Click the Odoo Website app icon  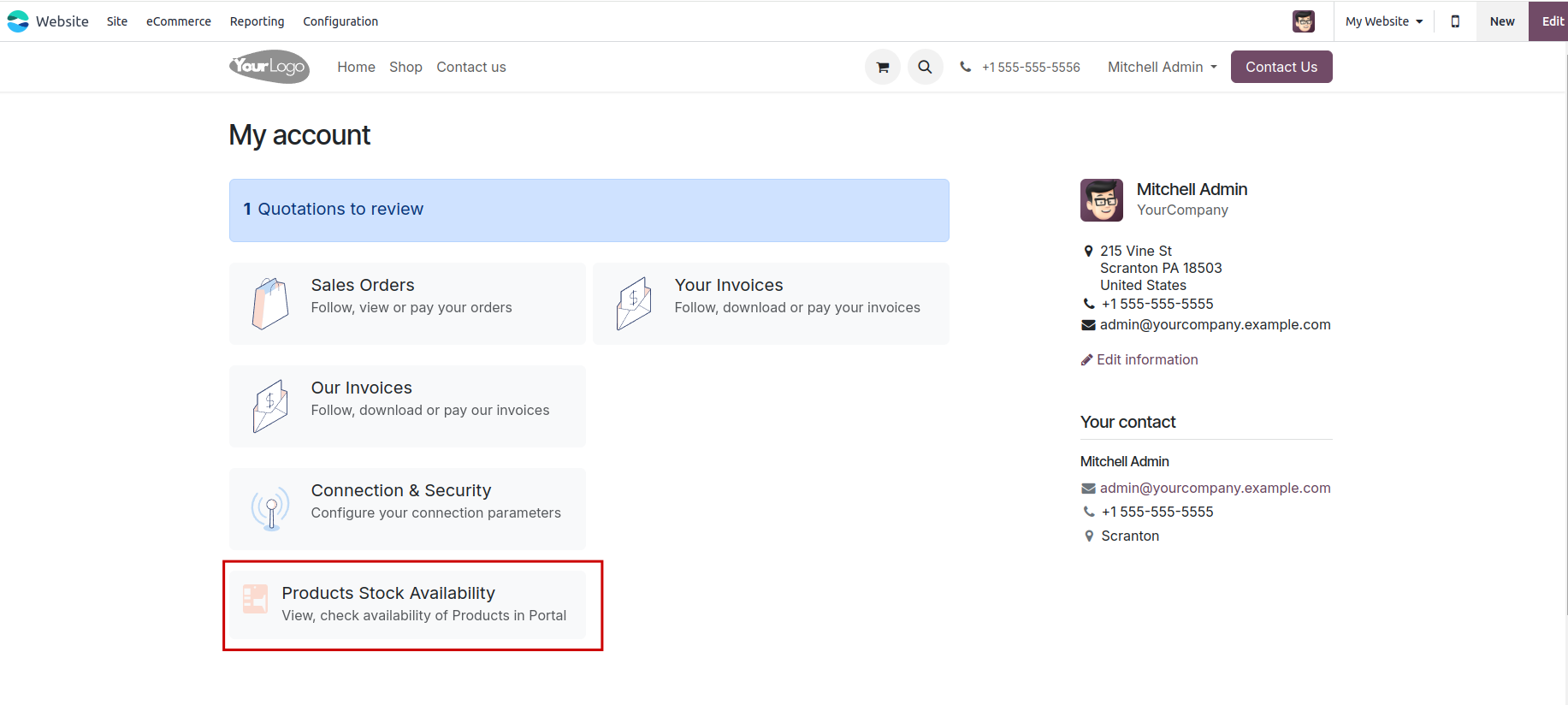18,21
